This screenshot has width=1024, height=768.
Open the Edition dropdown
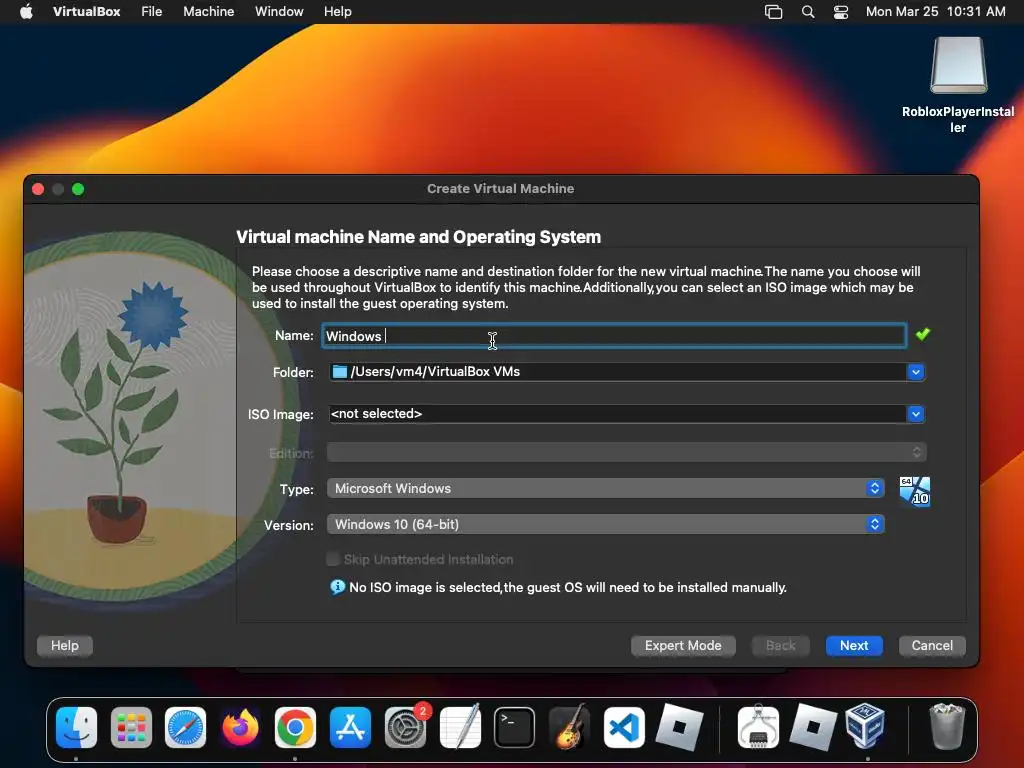click(627, 452)
